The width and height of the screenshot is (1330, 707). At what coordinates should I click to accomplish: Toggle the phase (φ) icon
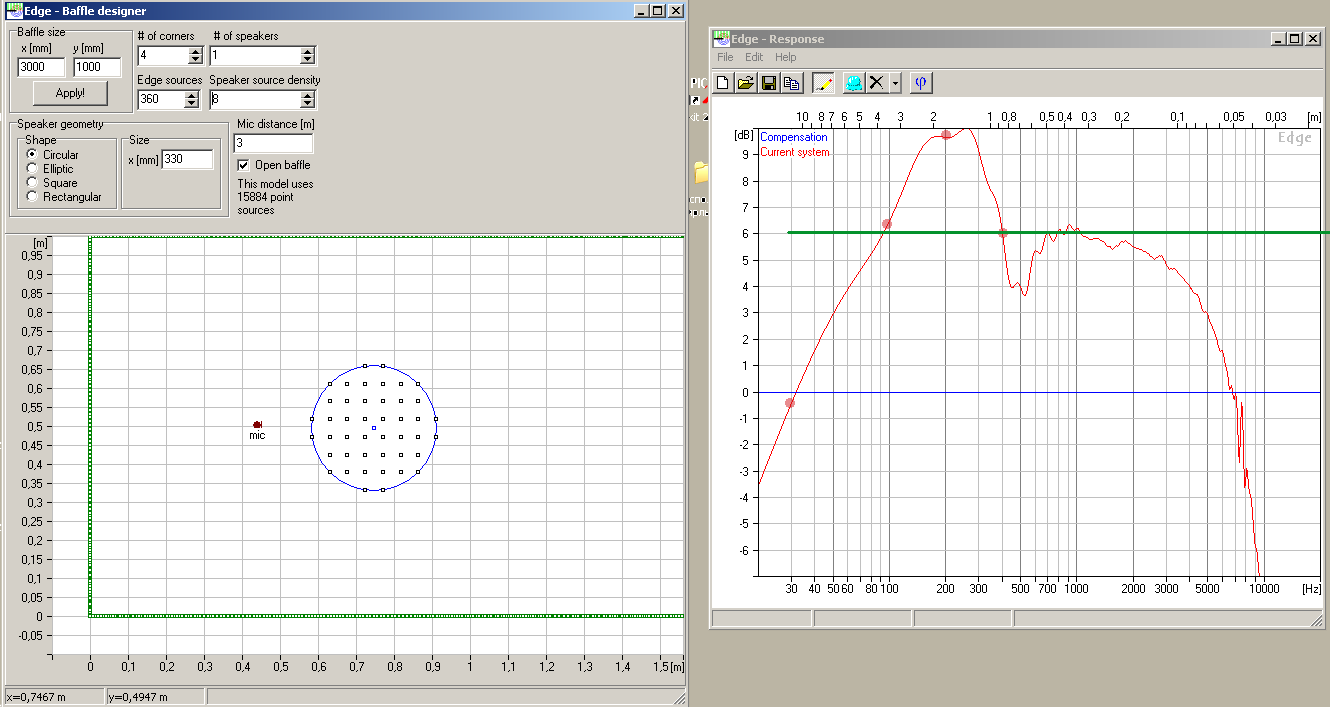click(921, 83)
